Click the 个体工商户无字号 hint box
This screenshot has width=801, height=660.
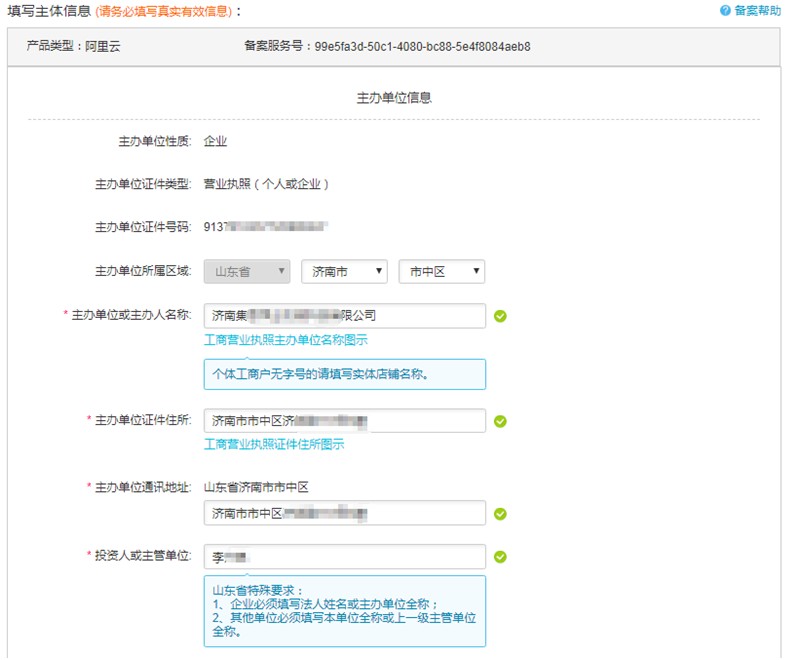pyautogui.click(x=344, y=374)
